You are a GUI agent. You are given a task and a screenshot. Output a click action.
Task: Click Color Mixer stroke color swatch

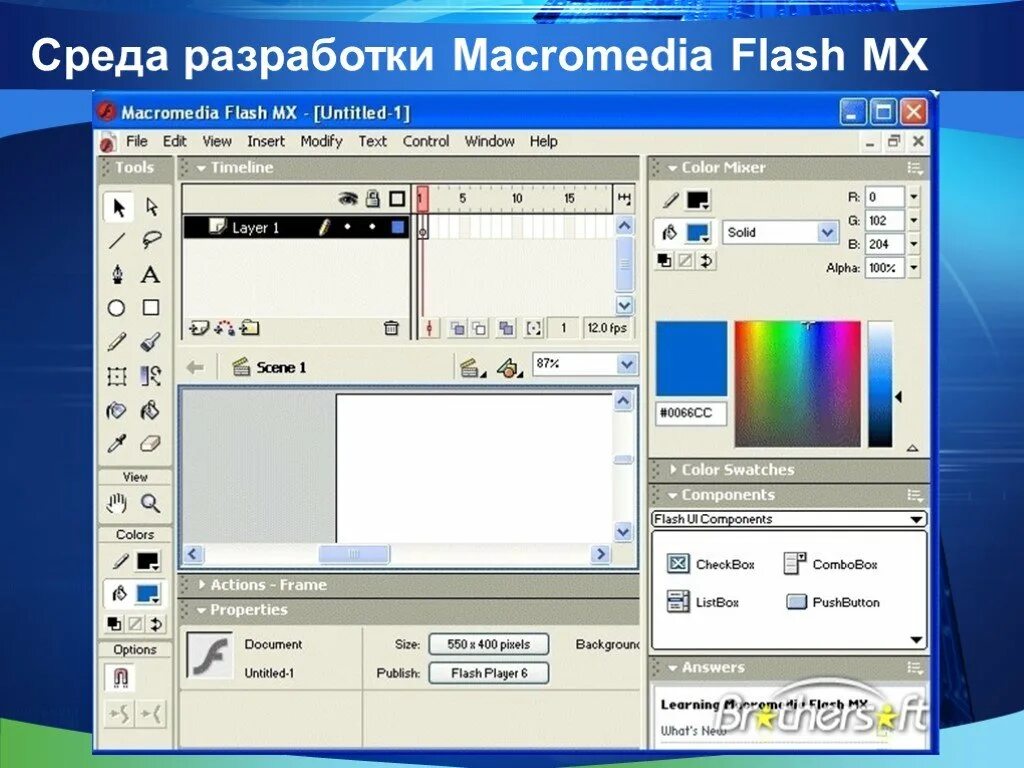697,200
